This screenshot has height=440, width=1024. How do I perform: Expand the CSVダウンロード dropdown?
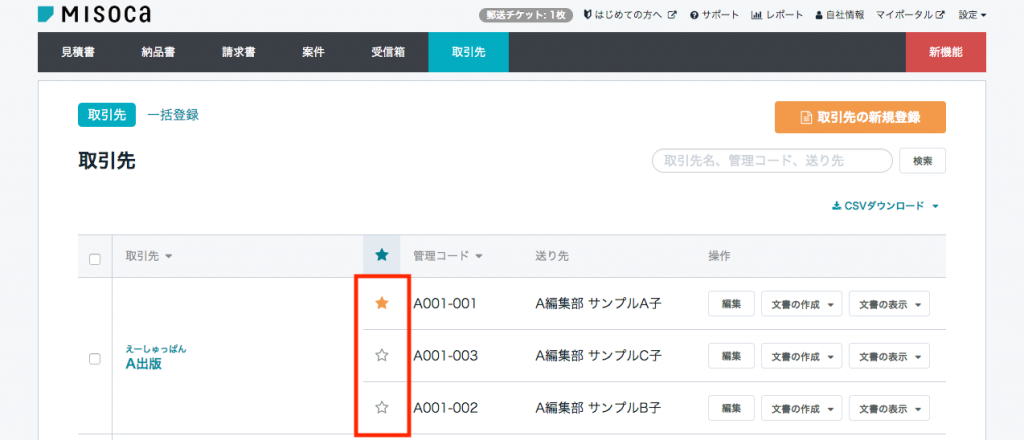pos(885,206)
